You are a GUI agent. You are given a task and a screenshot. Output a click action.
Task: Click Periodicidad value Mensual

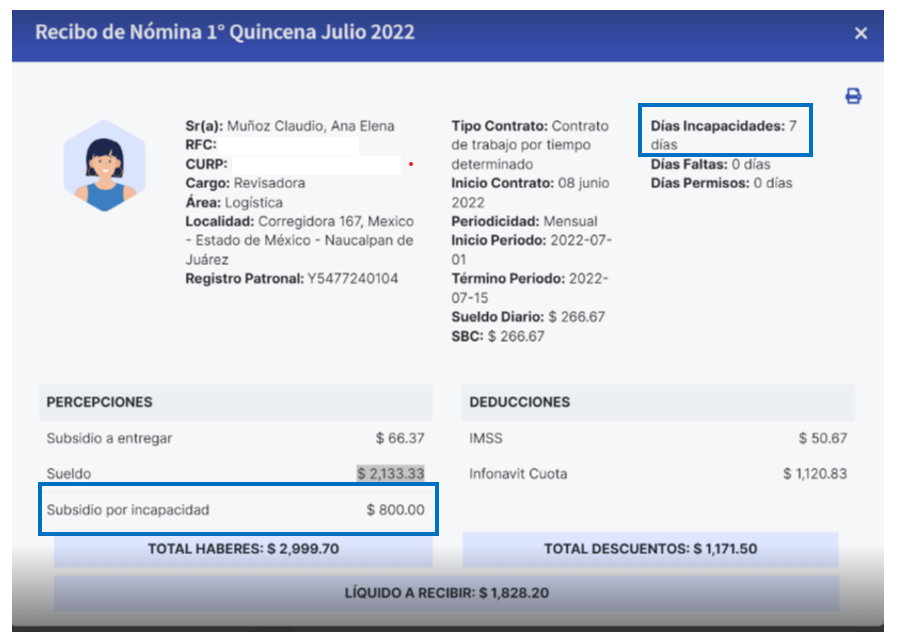coord(570,222)
